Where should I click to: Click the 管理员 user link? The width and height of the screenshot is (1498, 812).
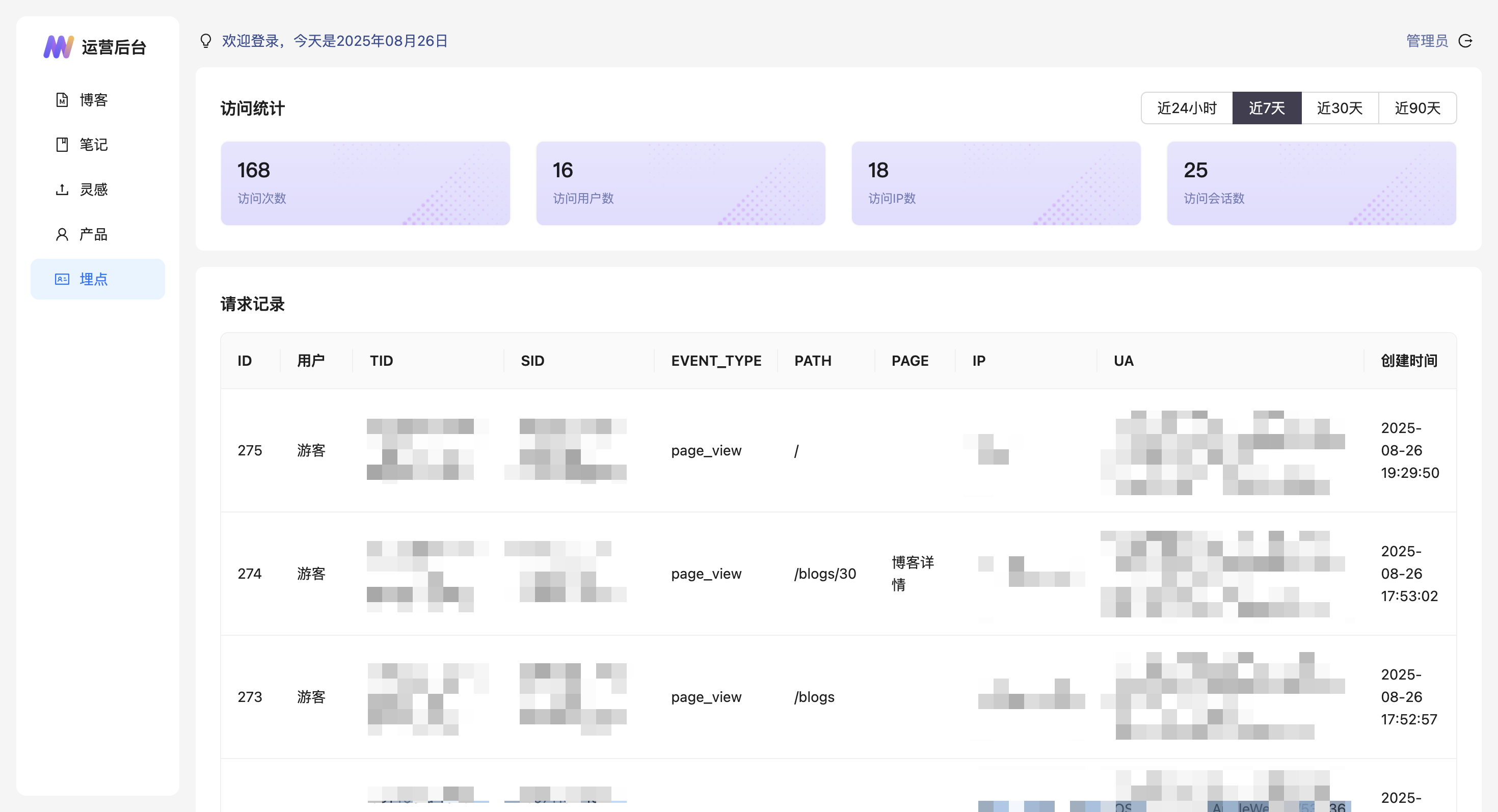1427,41
